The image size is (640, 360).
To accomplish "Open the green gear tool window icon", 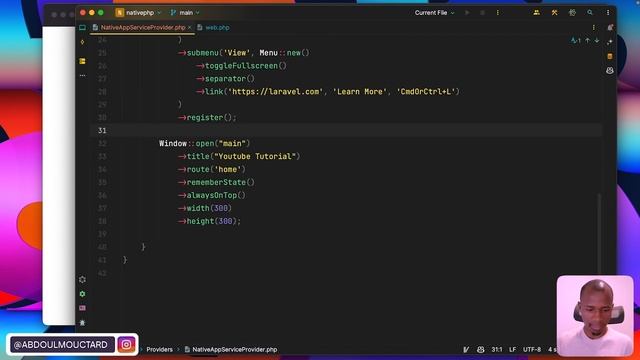I will (82, 294).
